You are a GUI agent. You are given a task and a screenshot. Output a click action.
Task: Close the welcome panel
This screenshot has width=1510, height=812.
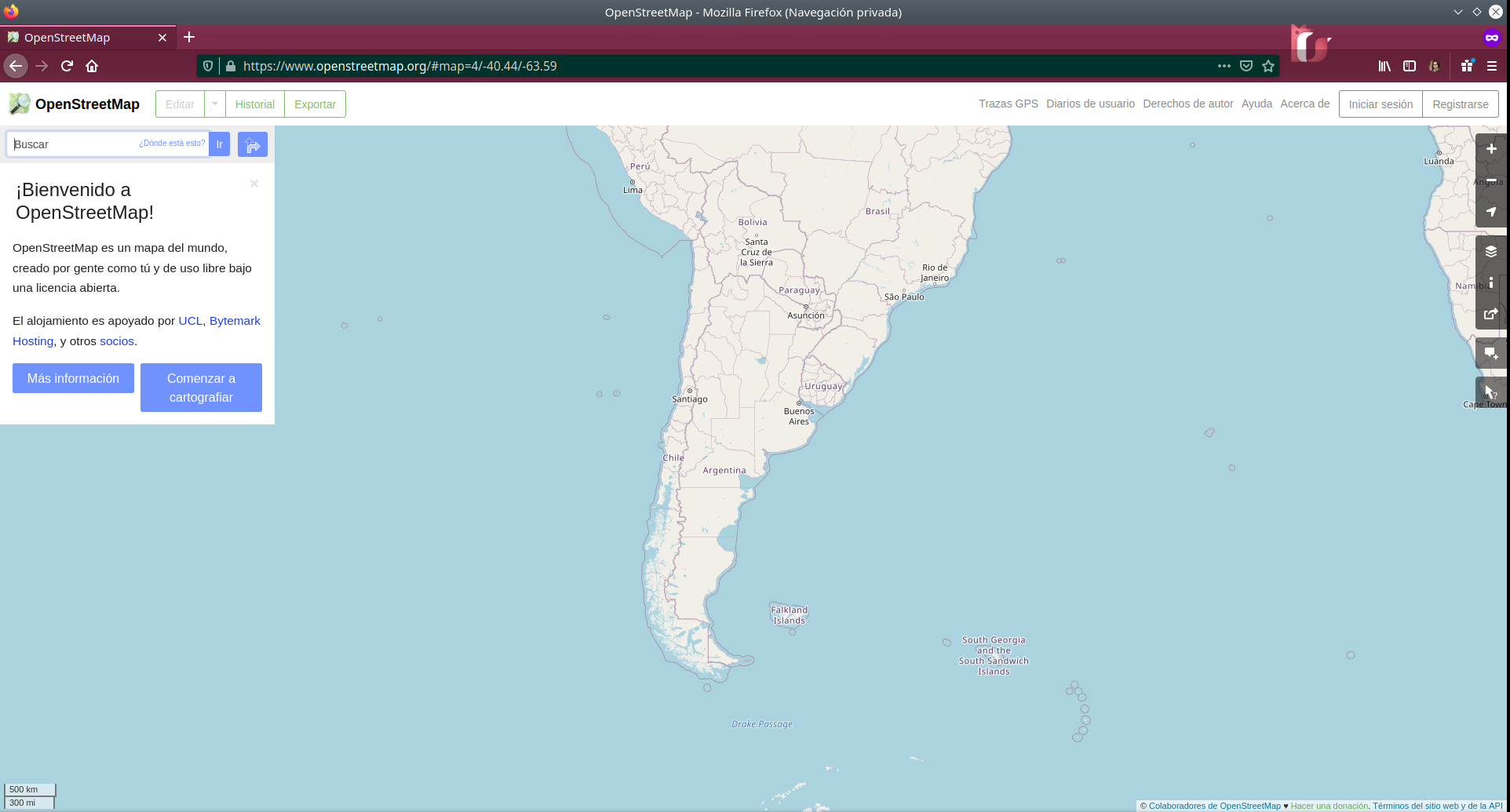click(x=254, y=184)
